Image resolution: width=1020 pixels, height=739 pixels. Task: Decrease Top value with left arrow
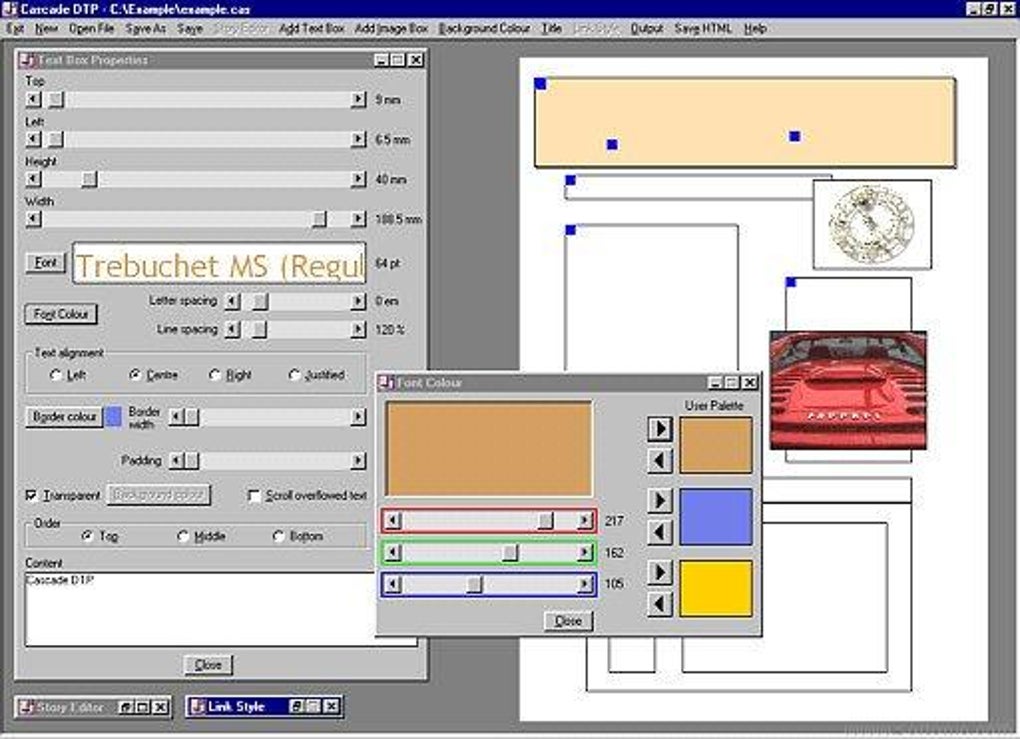[33, 100]
